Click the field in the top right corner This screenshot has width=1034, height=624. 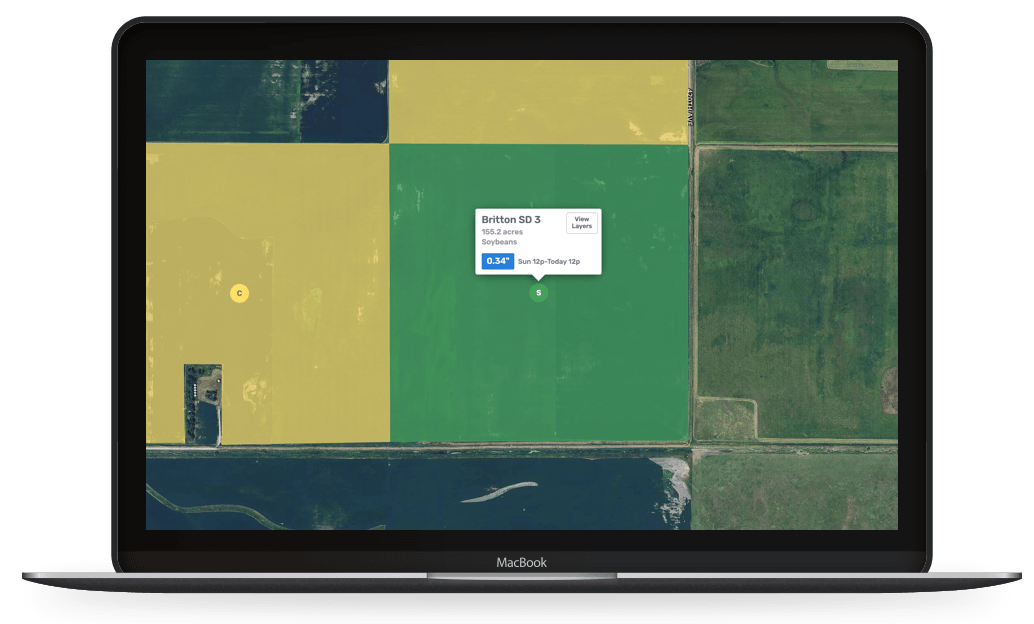[796, 102]
